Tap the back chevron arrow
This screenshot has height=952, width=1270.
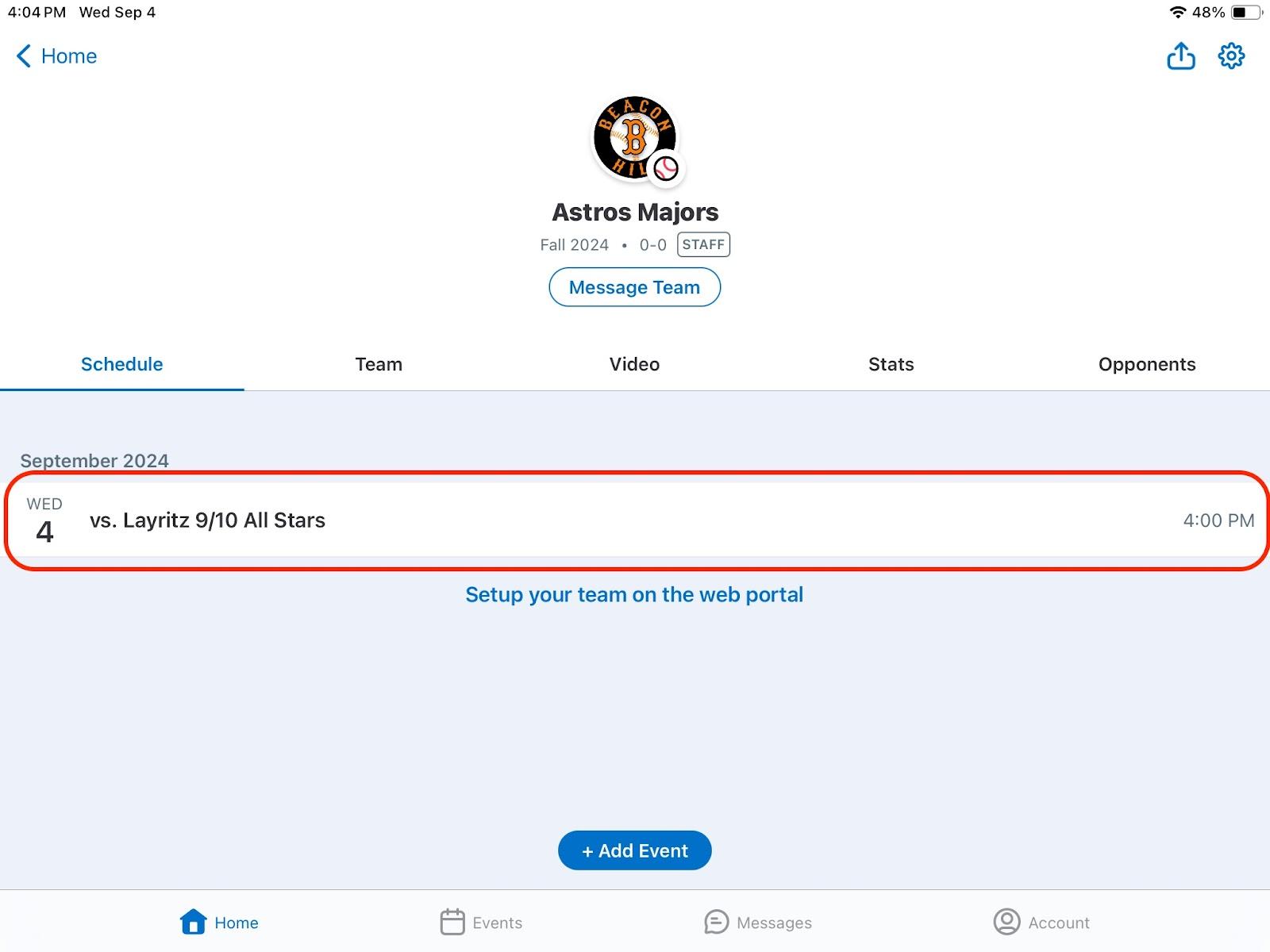click(24, 56)
